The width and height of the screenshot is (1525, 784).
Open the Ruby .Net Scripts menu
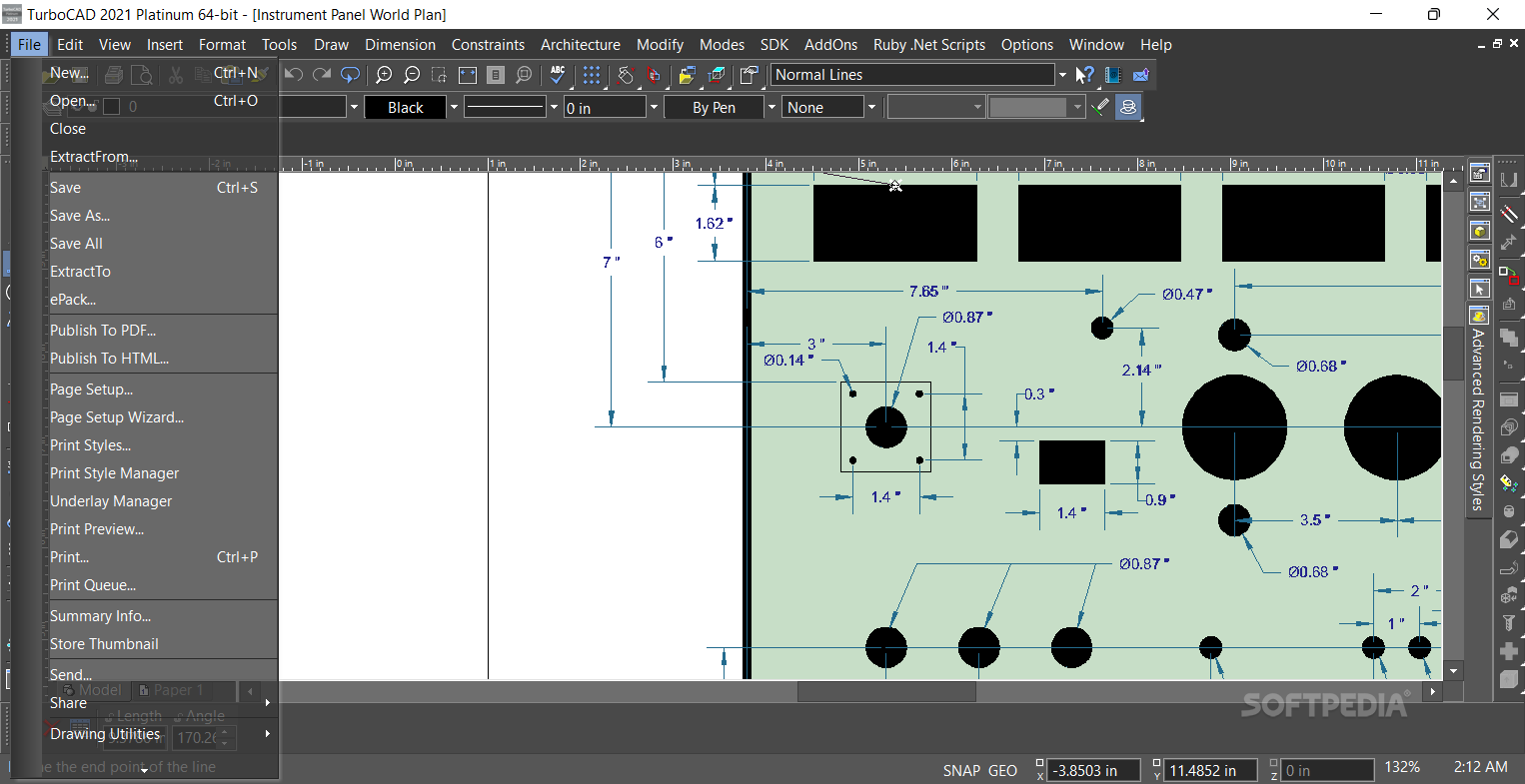929,45
